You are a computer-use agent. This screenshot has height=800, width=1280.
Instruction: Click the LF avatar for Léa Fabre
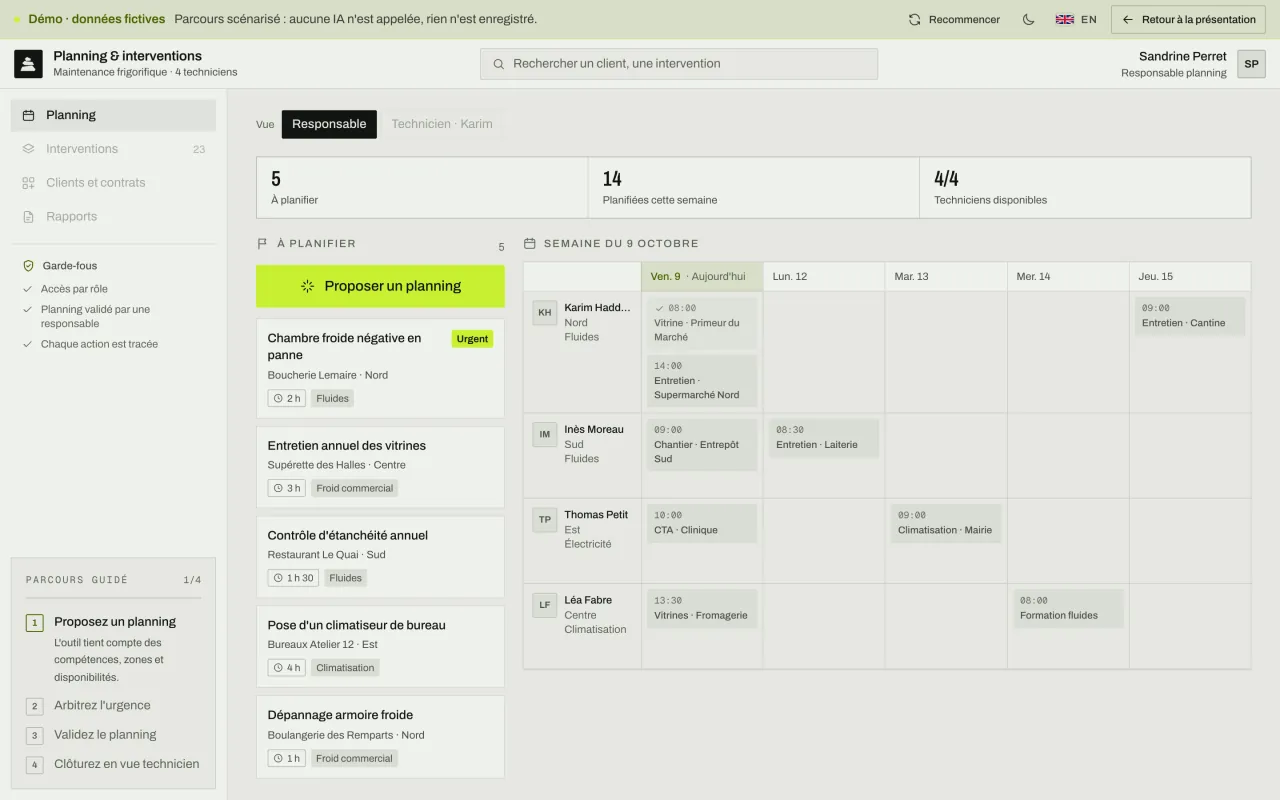pos(545,605)
